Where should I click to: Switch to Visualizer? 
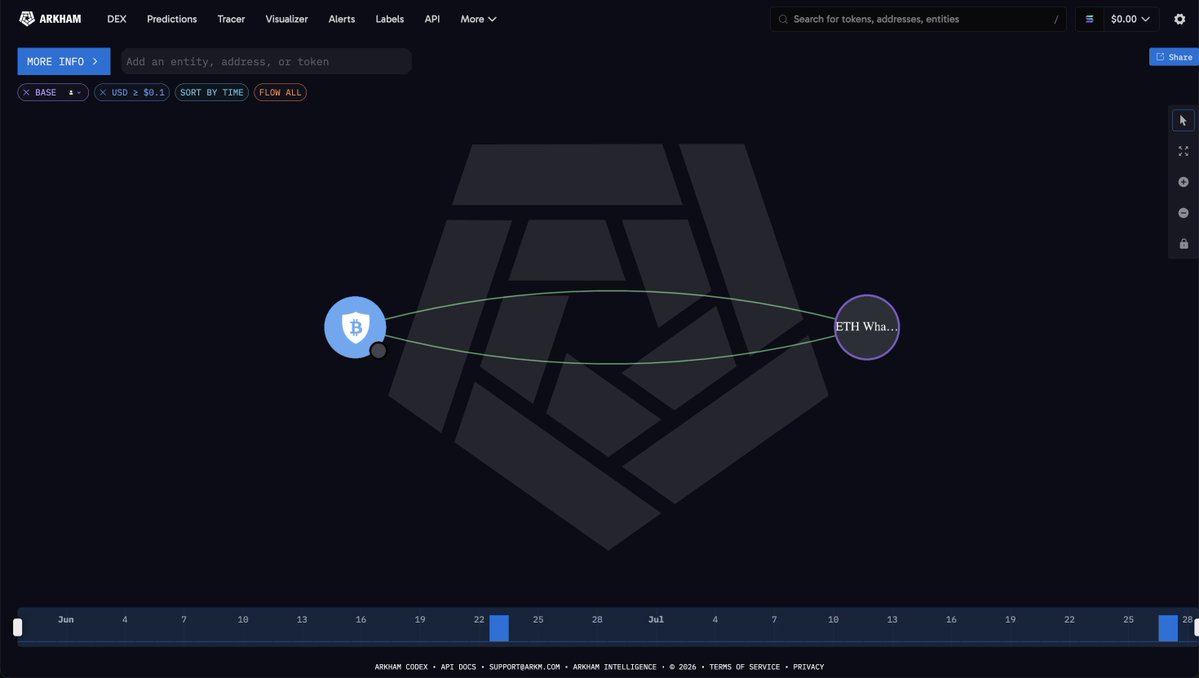coord(287,19)
